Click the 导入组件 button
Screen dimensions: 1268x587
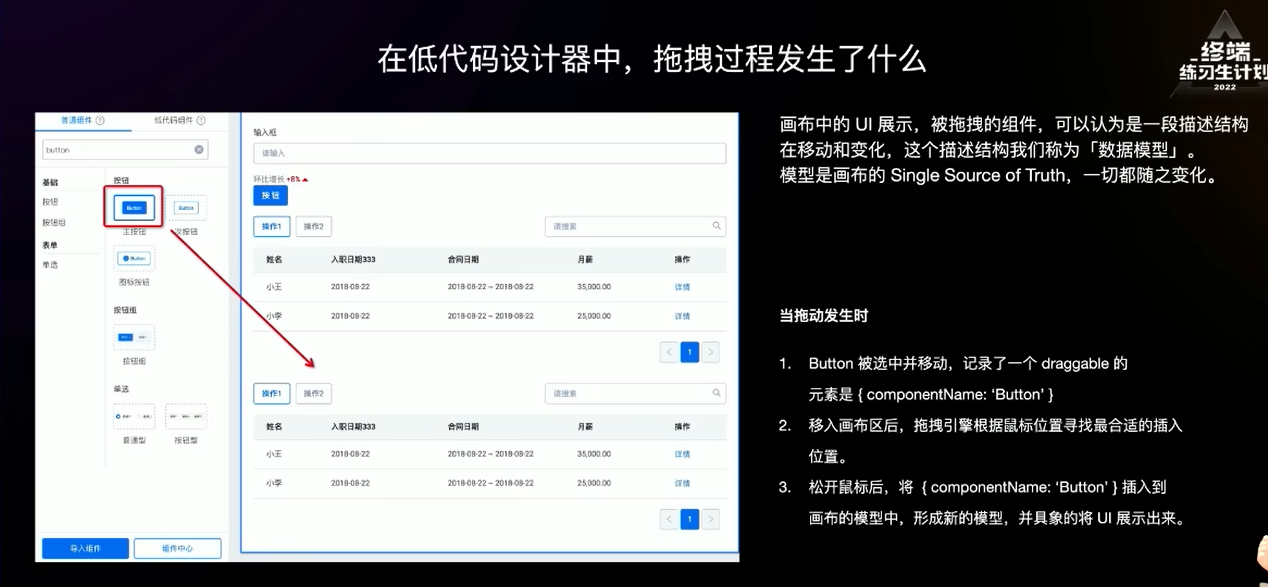(x=85, y=548)
